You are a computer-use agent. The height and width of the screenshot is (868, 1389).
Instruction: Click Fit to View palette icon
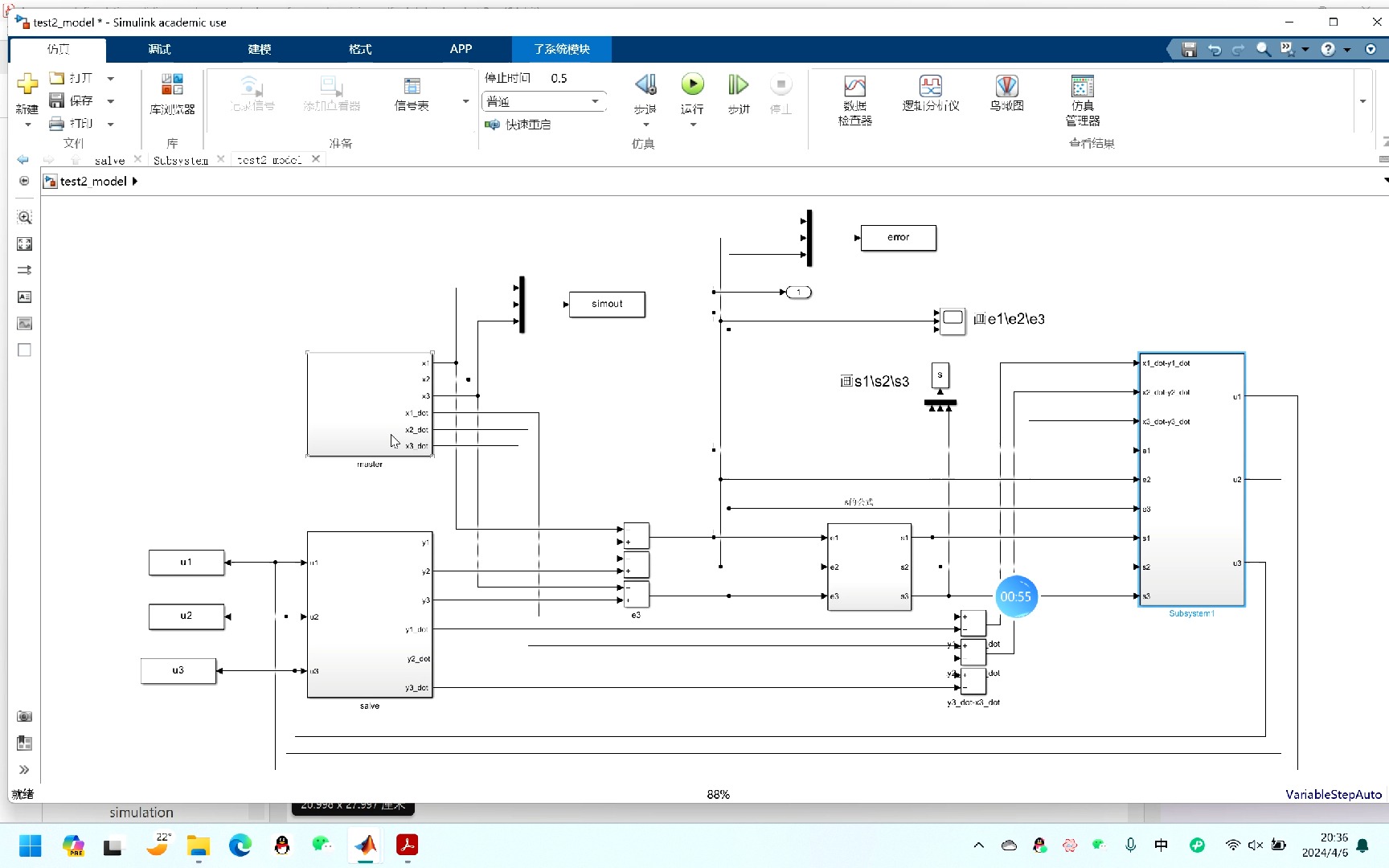click(25, 244)
